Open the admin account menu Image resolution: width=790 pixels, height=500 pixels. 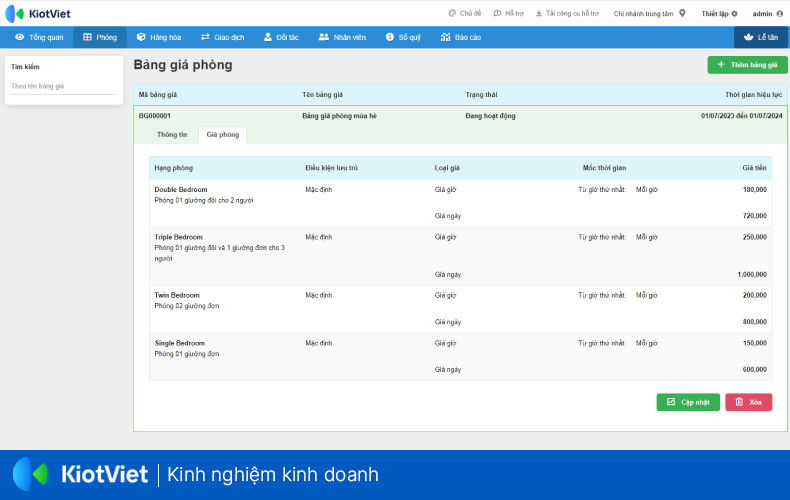tap(767, 14)
